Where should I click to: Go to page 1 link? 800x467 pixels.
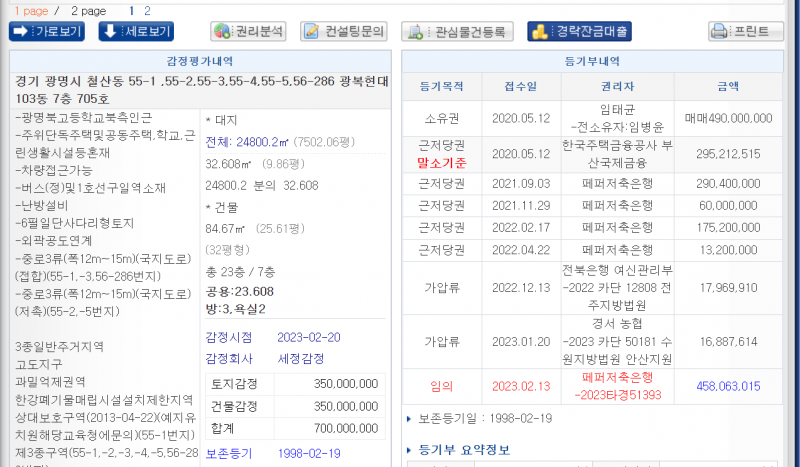(x=131, y=11)
